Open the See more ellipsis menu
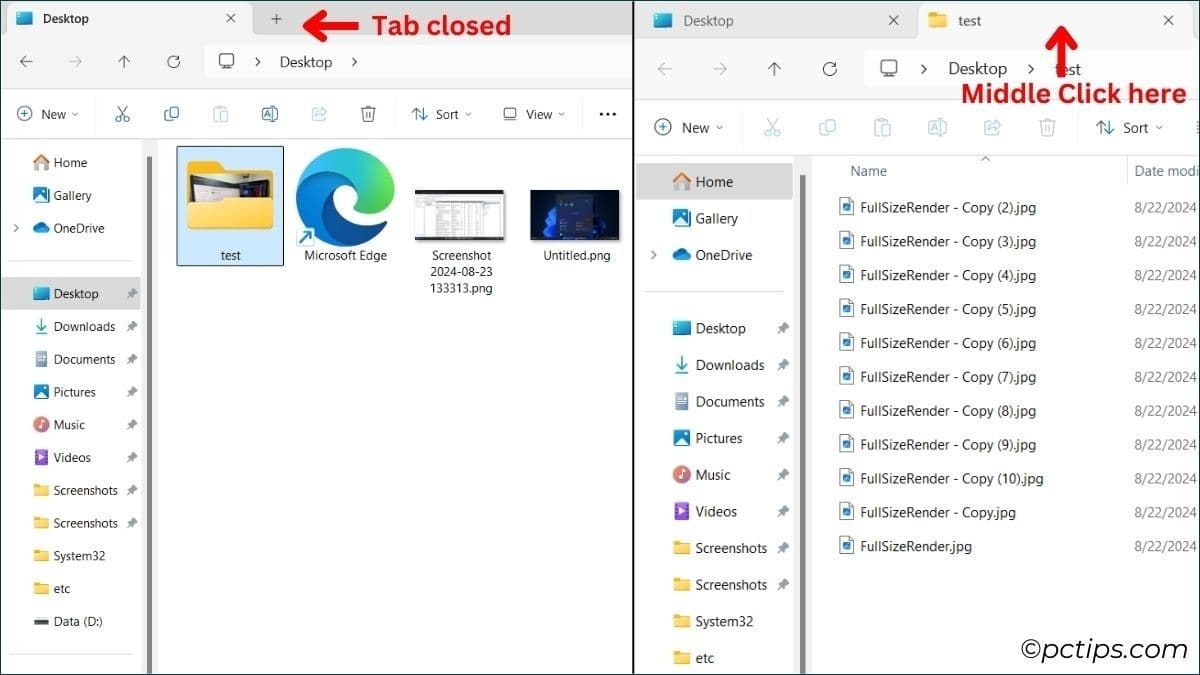1200x675 pixels. (x=607, y=114)
